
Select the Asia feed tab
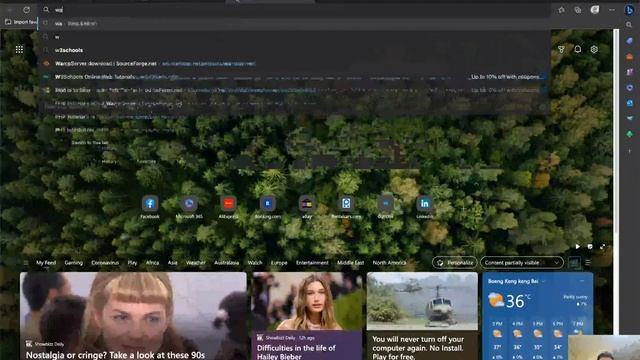[173, 263]
